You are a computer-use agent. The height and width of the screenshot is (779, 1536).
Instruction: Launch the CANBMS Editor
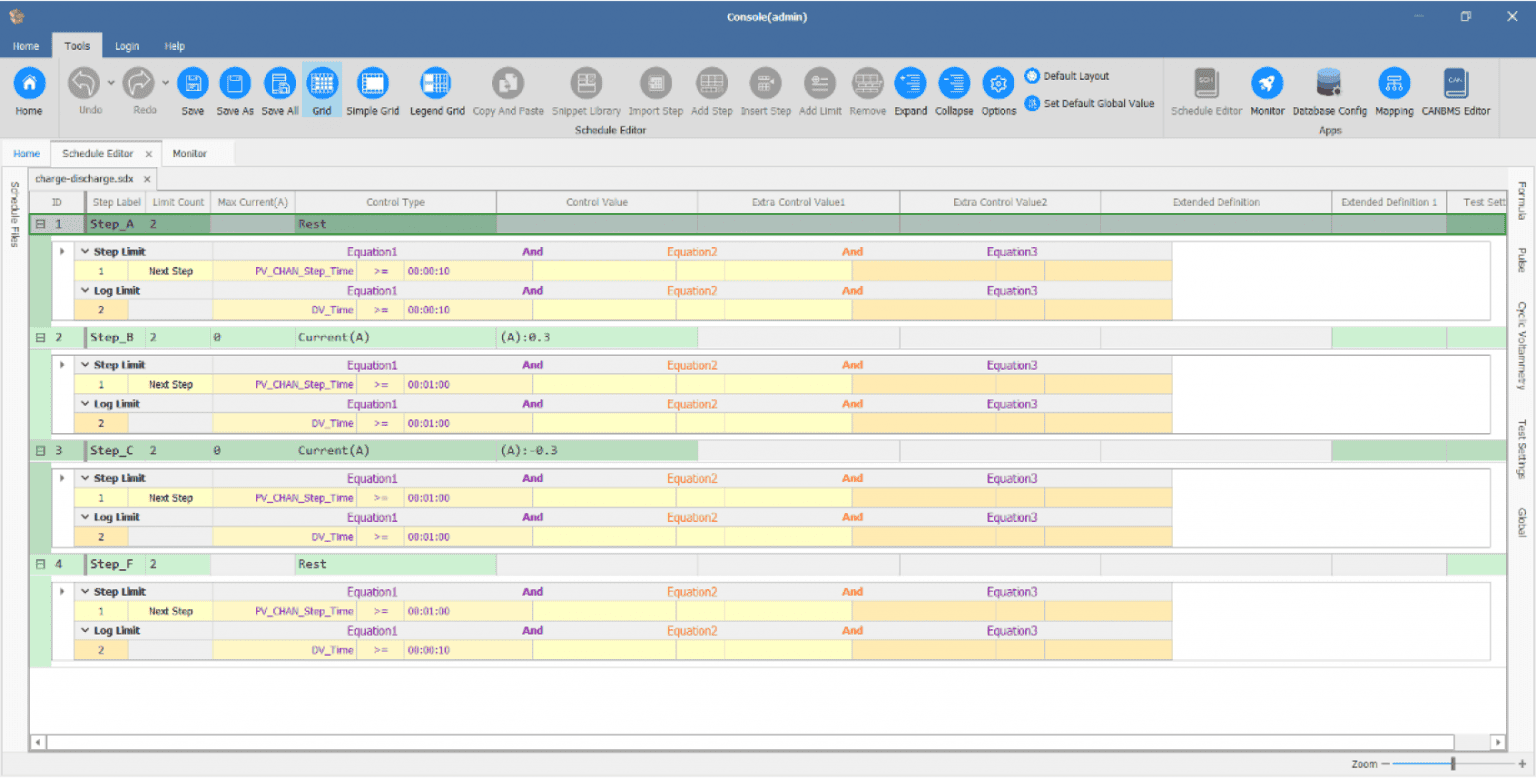pyautogui.click(x=1454, y=90)
